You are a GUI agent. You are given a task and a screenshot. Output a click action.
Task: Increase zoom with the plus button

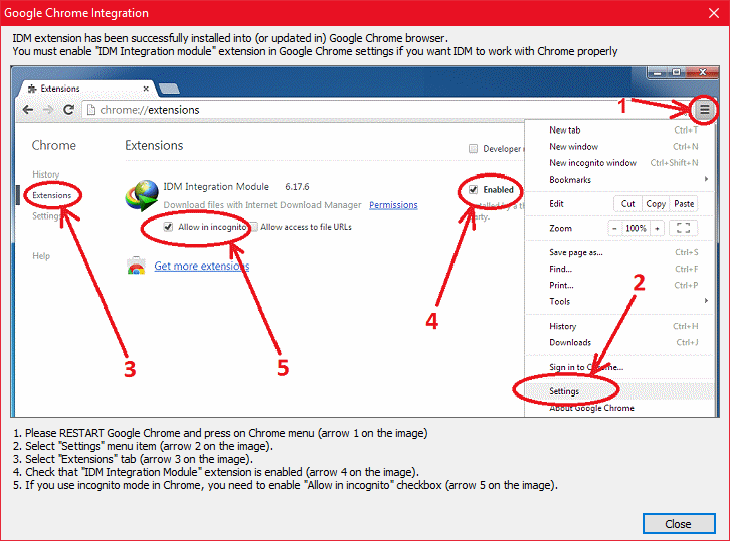pyautogui.click(x=657, y=228)
